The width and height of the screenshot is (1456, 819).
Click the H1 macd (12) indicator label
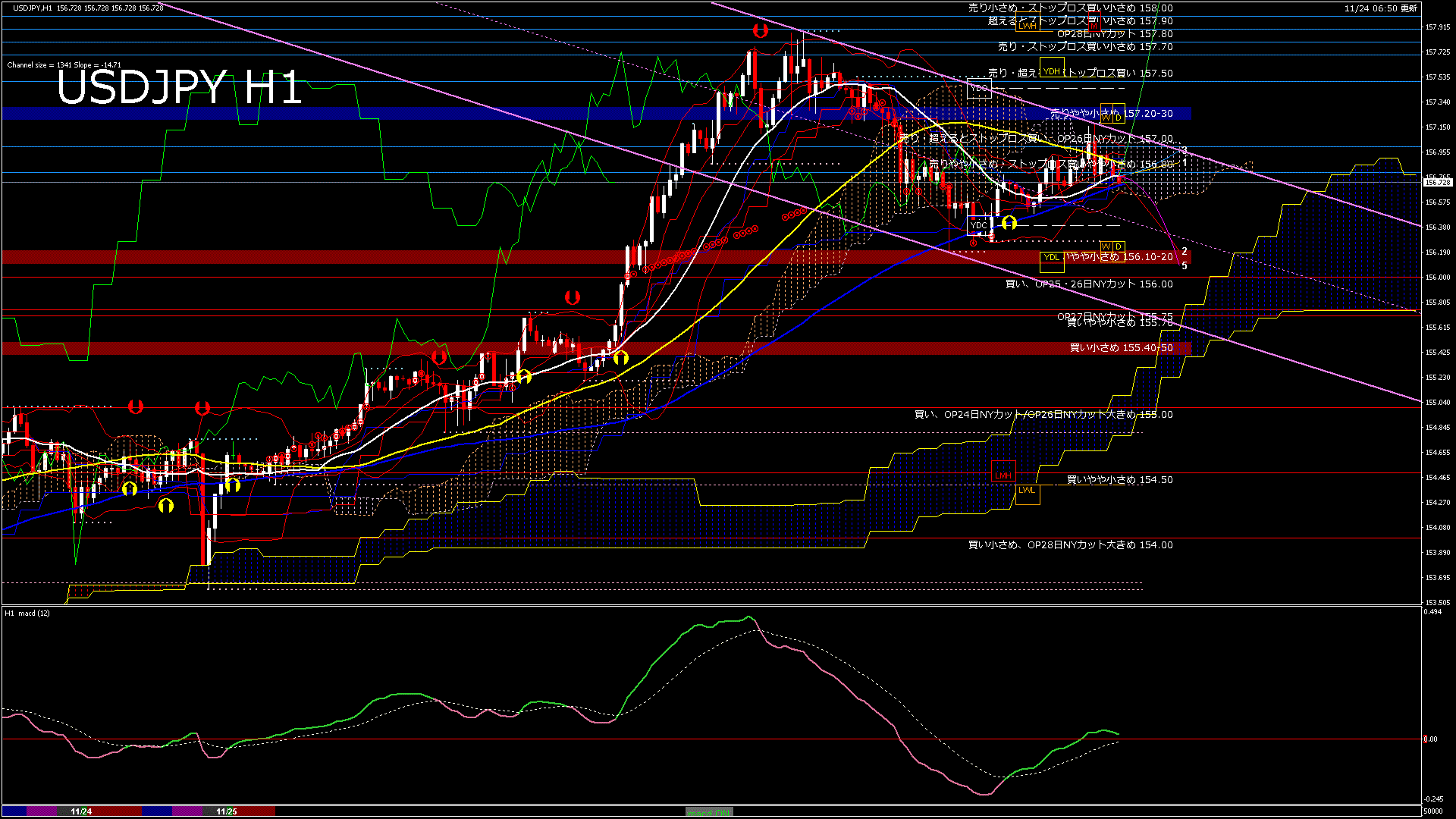point(27,613)
